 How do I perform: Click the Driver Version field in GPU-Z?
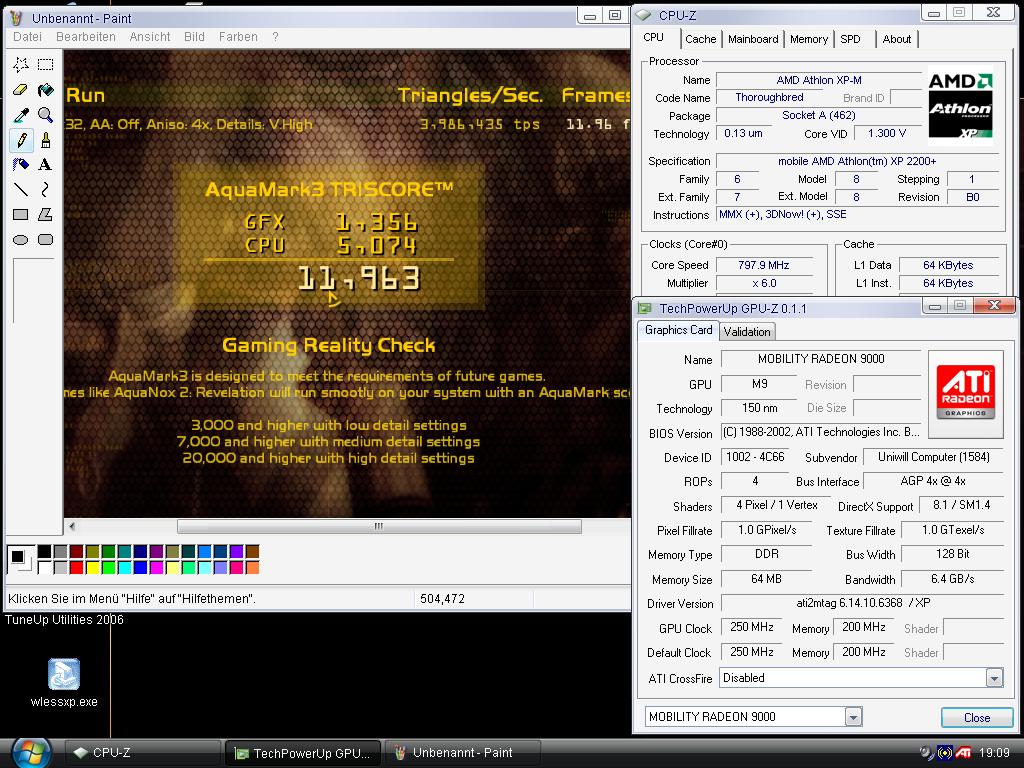pos(862,603)
